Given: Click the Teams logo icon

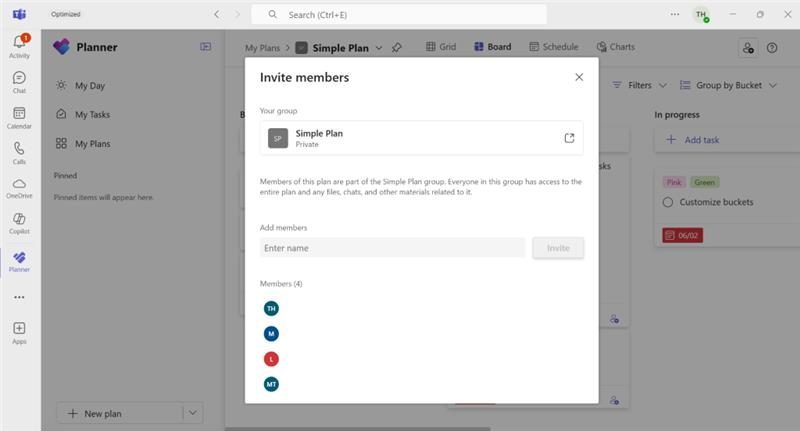Looking at the screenshot, I should [x=19, y=14].
